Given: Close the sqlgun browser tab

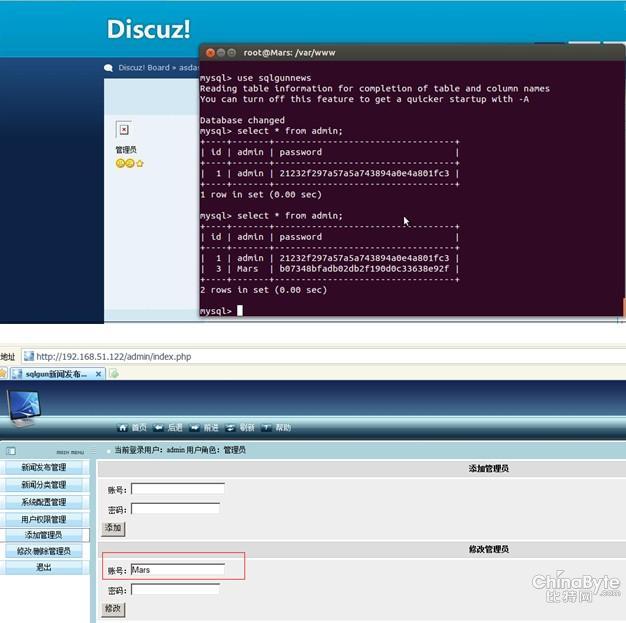Looking at the screenshot, I should 98,374.
